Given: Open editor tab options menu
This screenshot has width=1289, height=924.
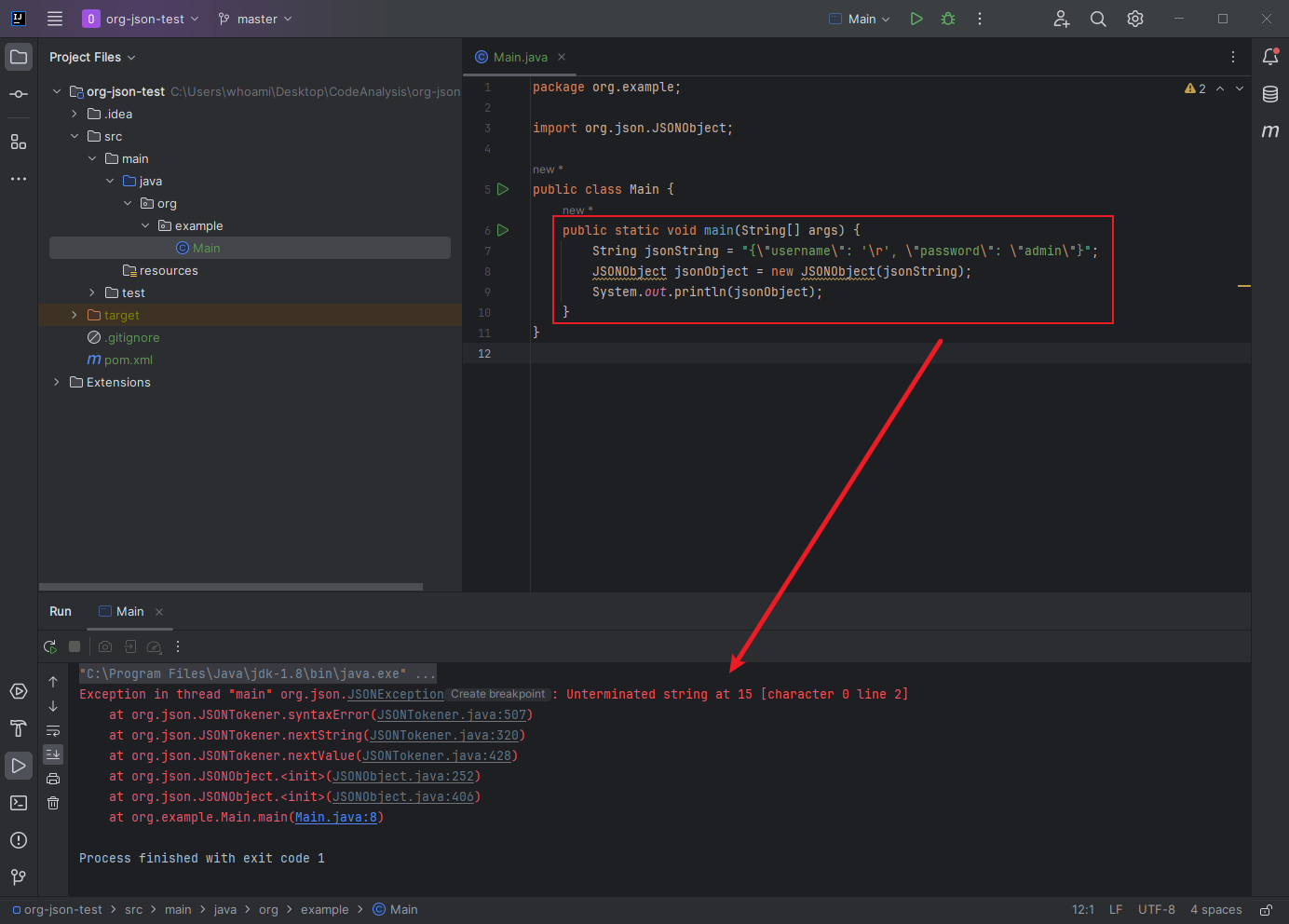Looking at the screenshot, I should pos(1233,57).
